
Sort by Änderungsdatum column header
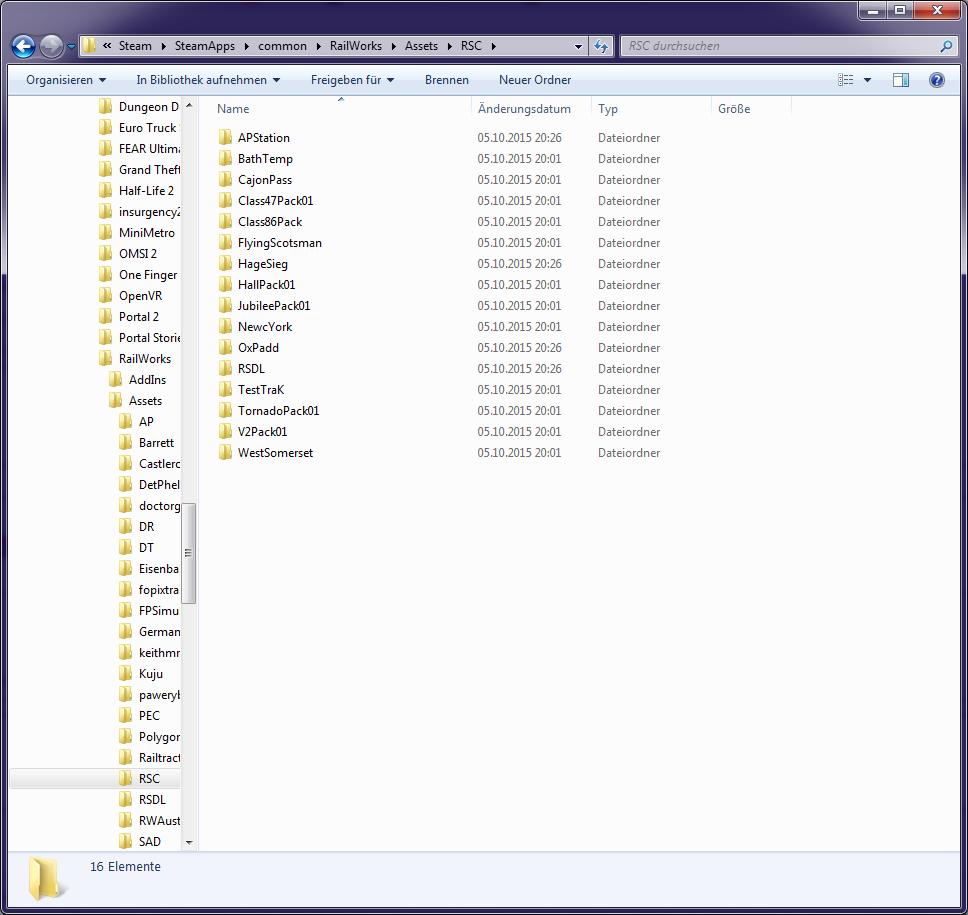pos(524,109)
